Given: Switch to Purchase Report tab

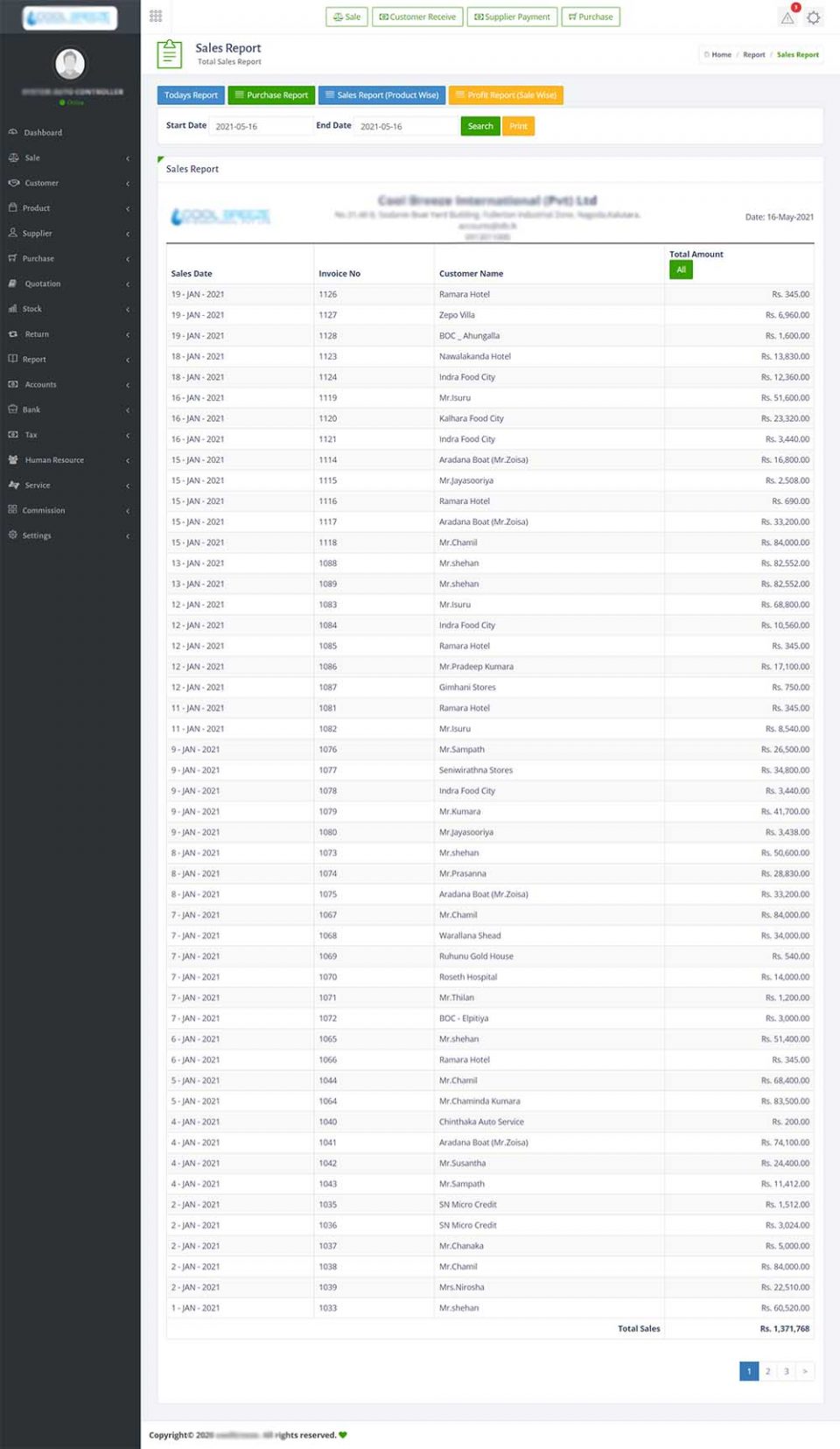Looking at the screenshot, I should click(x=271, y=95).
